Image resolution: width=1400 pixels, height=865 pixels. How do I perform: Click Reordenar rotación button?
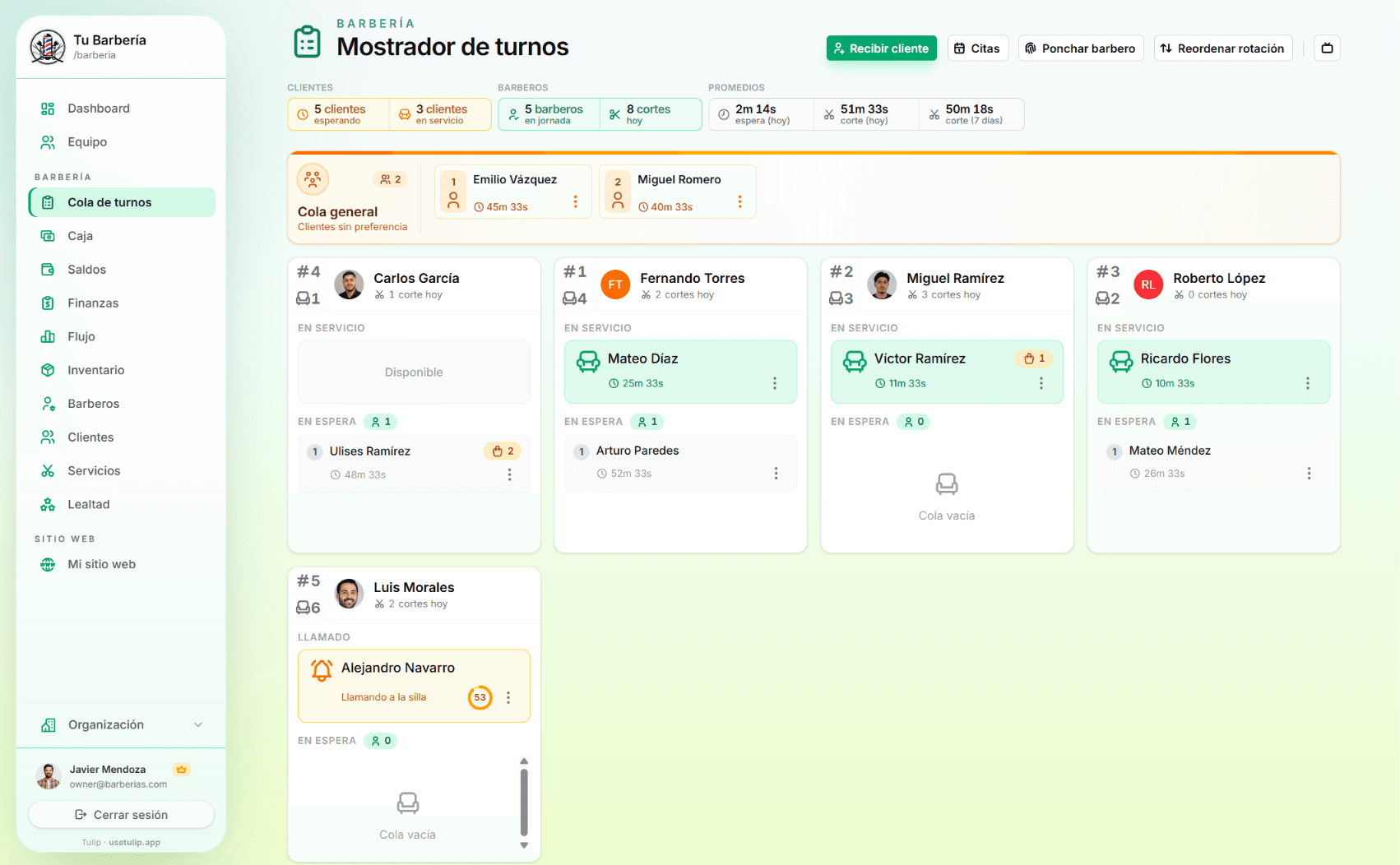pos(1223,49)
